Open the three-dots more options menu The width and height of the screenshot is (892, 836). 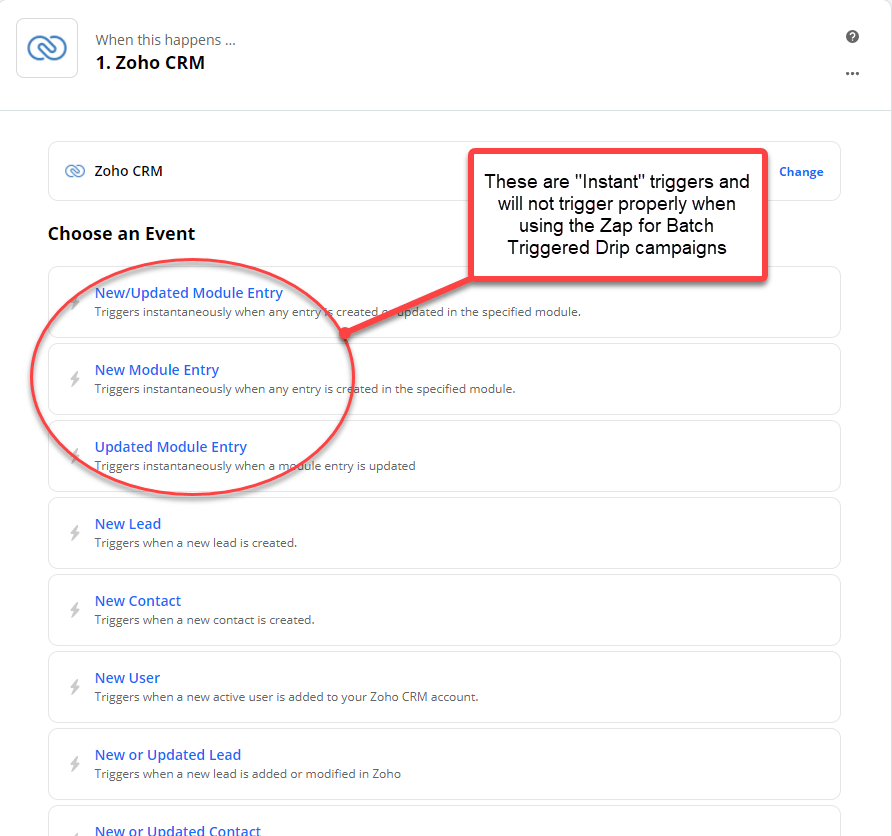click(852, 73)
